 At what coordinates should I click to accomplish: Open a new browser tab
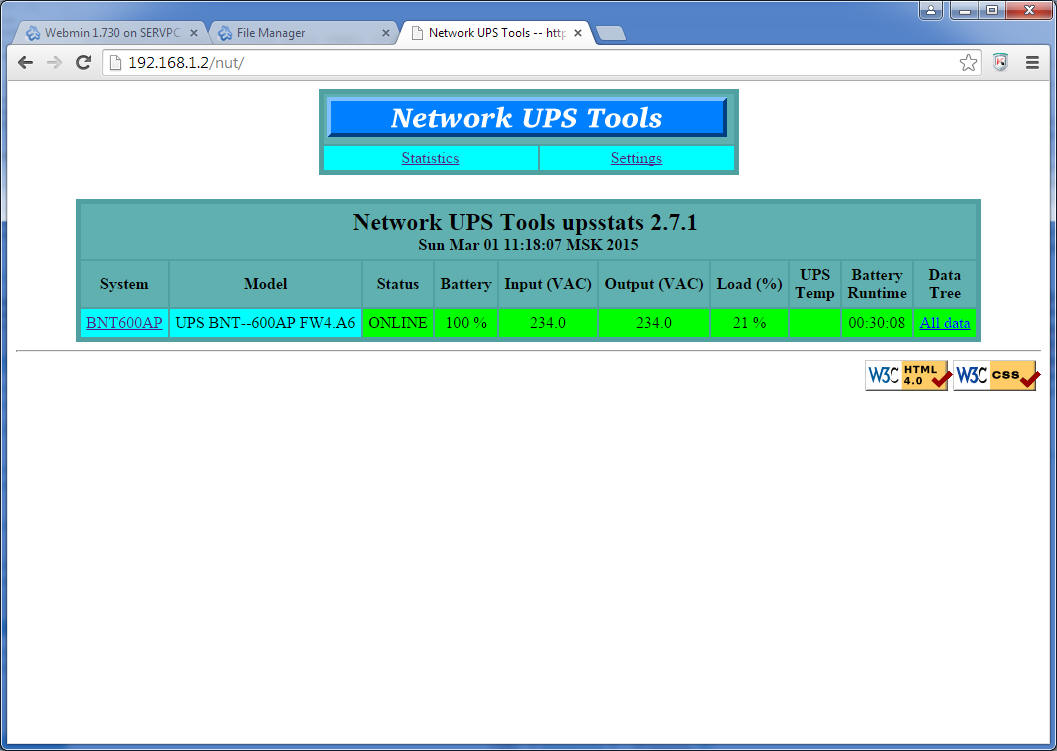(x=611, y=33)
